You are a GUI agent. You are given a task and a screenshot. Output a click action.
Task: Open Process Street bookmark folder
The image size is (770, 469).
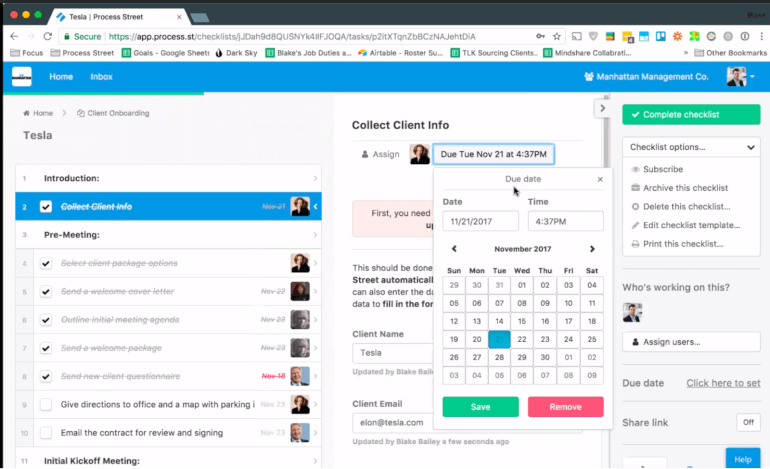pyautogui.click(x=82, y=53)
